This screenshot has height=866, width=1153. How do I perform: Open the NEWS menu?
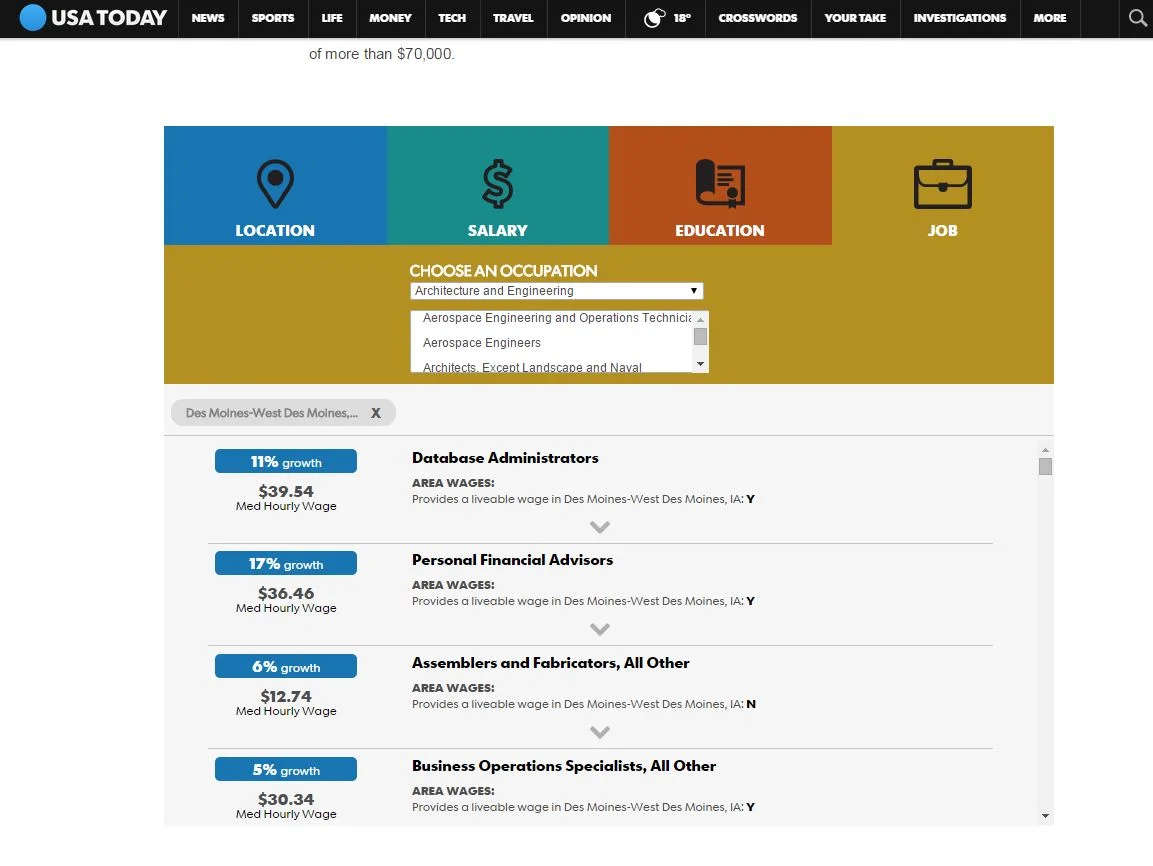point(208,18)
